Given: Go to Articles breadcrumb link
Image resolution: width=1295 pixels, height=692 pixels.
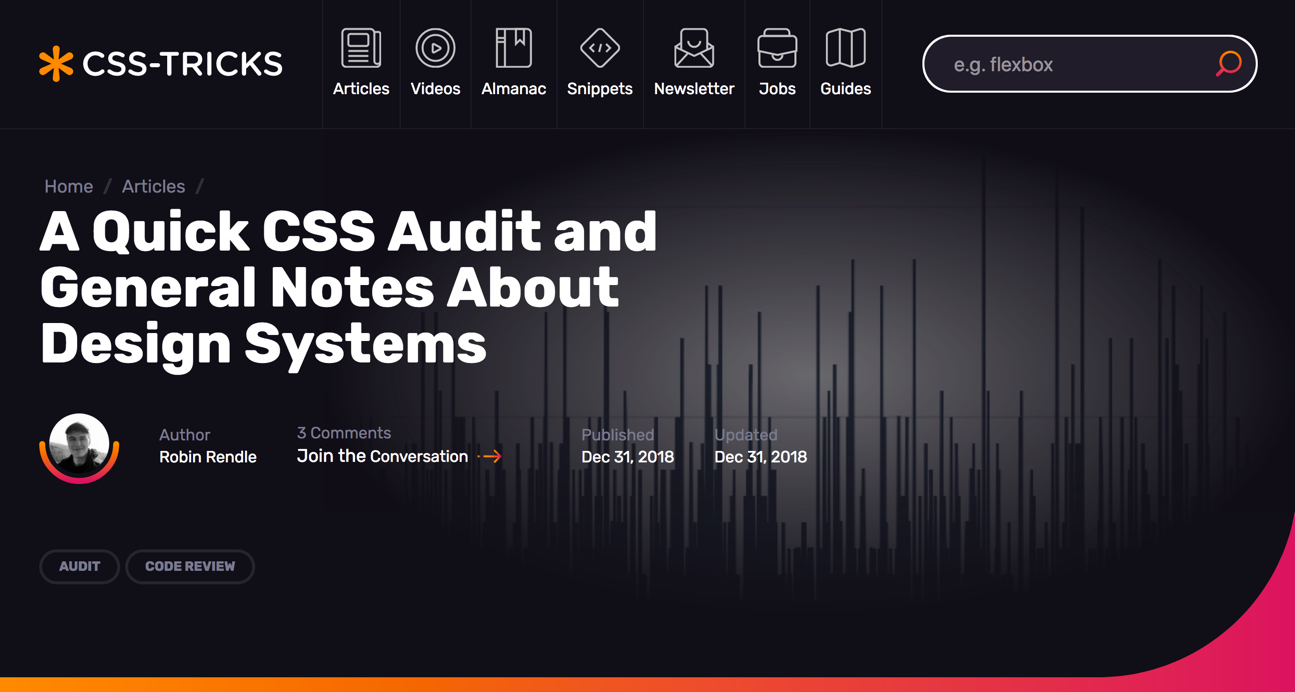Looking at the screenshot, I should (x=153, y=186).
